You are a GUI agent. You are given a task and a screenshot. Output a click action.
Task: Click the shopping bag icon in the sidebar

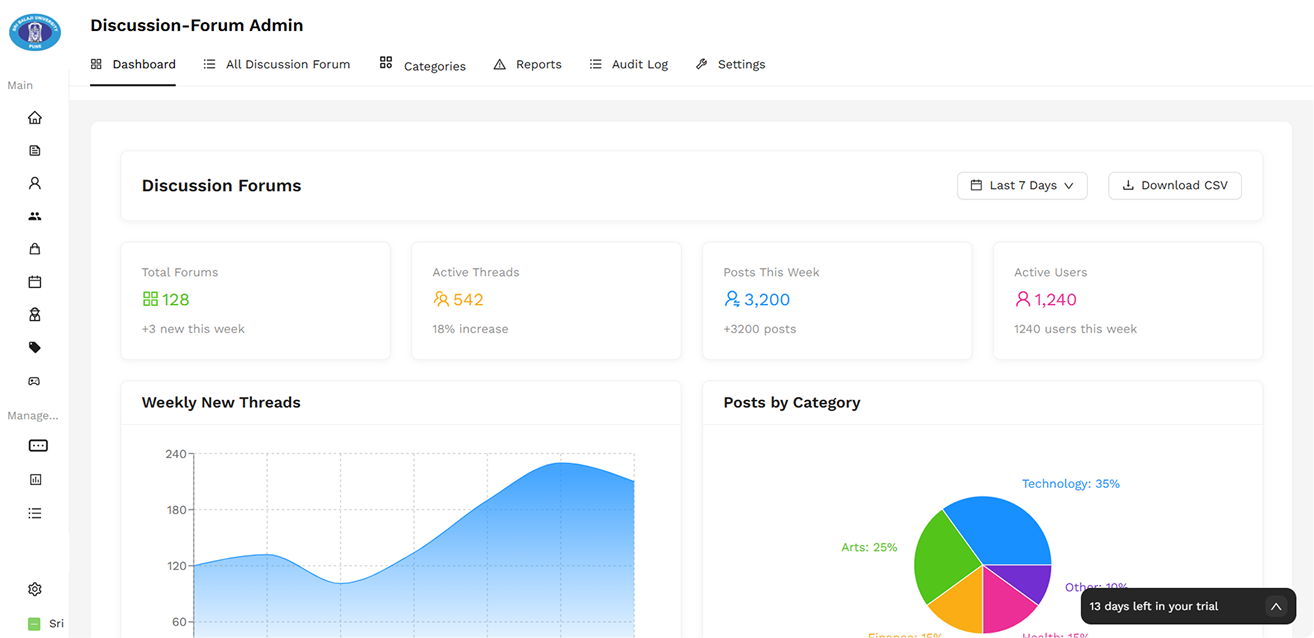(35, 249)
